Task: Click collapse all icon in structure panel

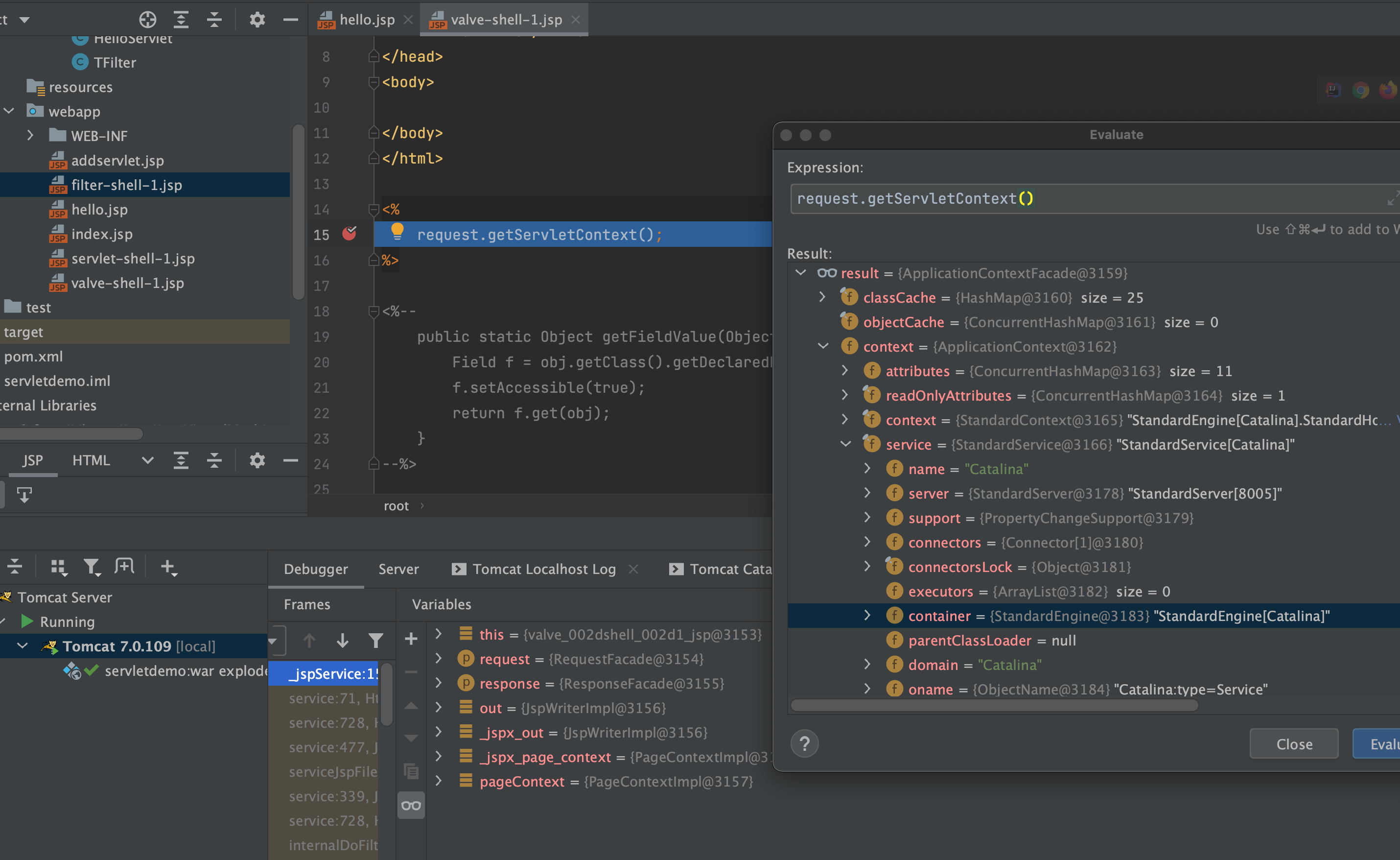Action: tap(214, 460)
